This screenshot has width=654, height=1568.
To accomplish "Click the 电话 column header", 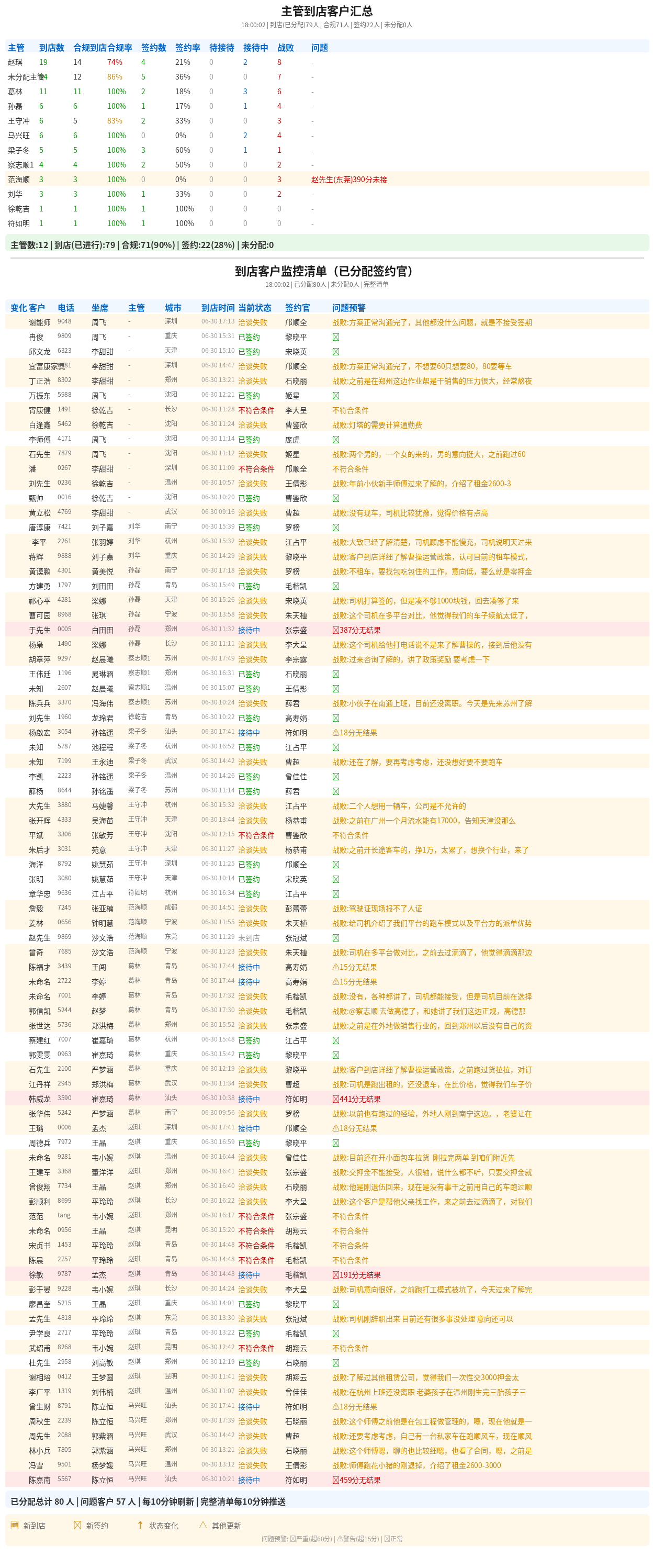I will [66, 308].
